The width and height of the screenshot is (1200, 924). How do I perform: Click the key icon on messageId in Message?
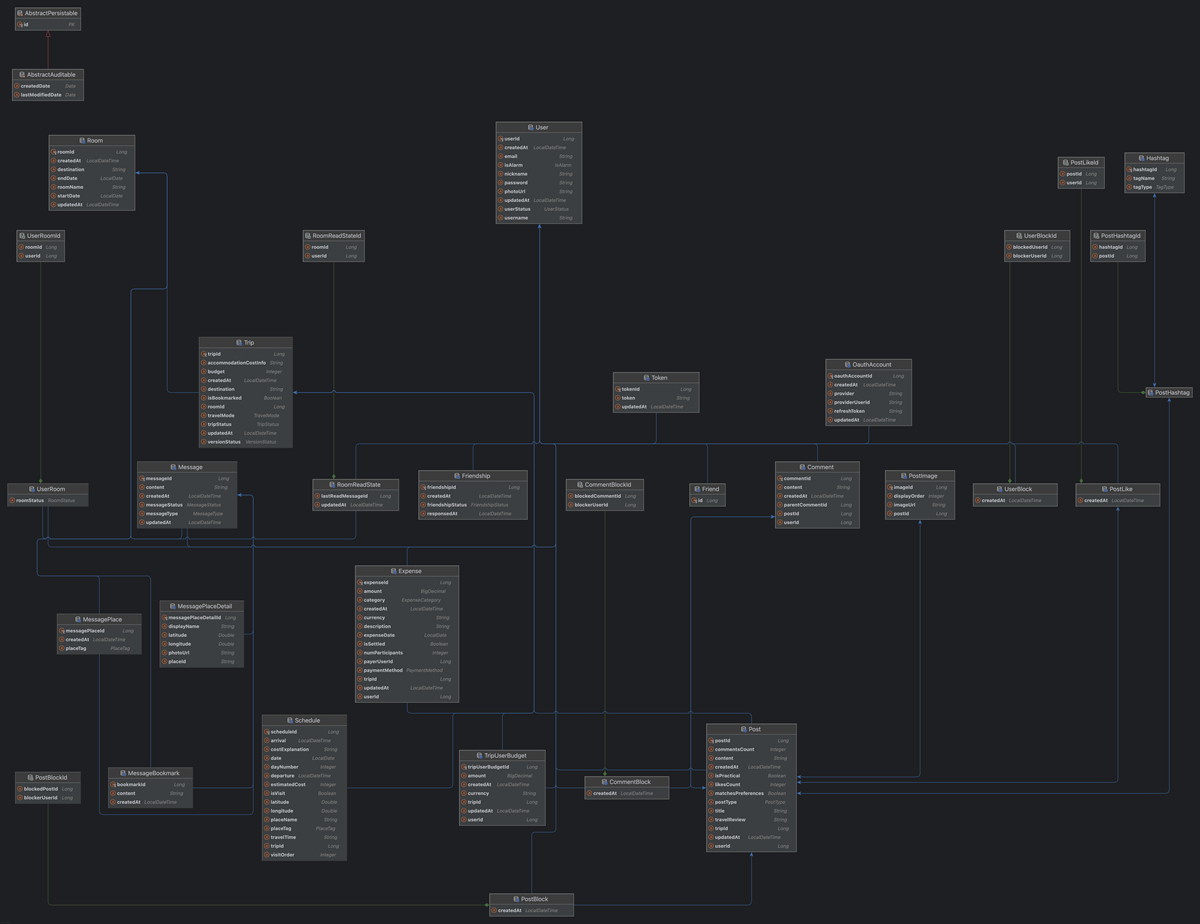tap(142, 478)
